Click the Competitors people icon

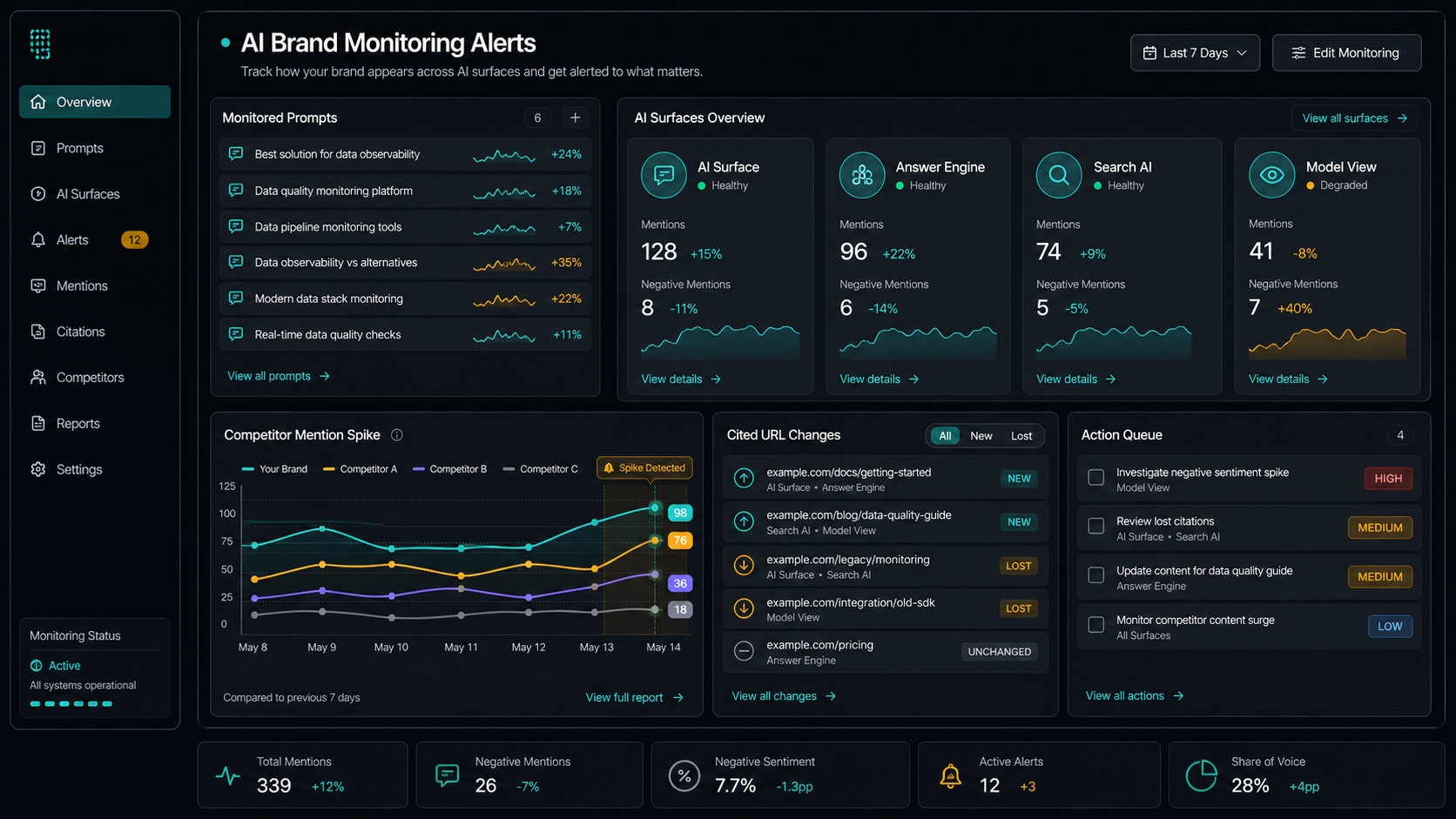click(x=38, y=378)
